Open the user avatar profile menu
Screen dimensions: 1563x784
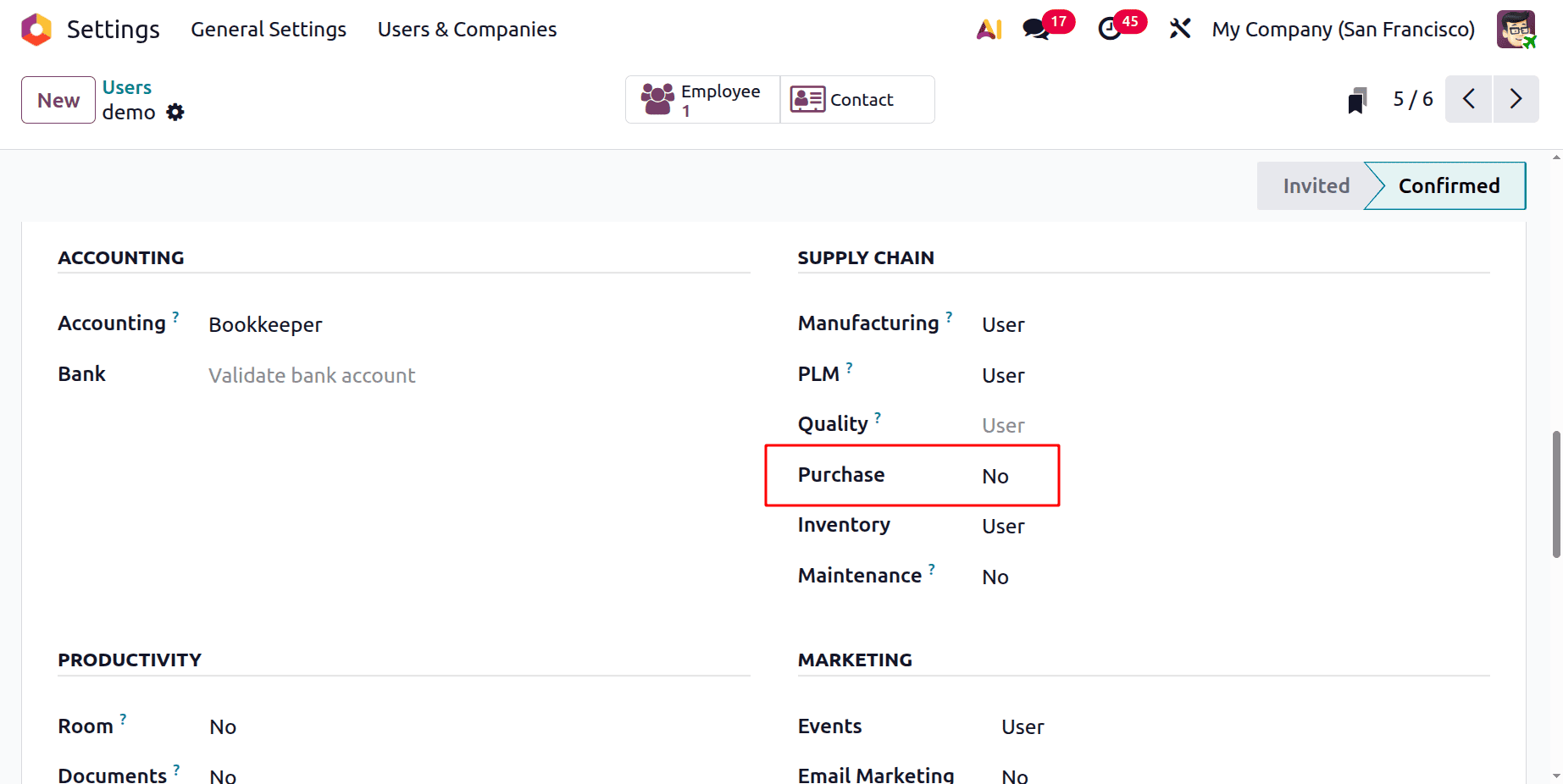1516,28
